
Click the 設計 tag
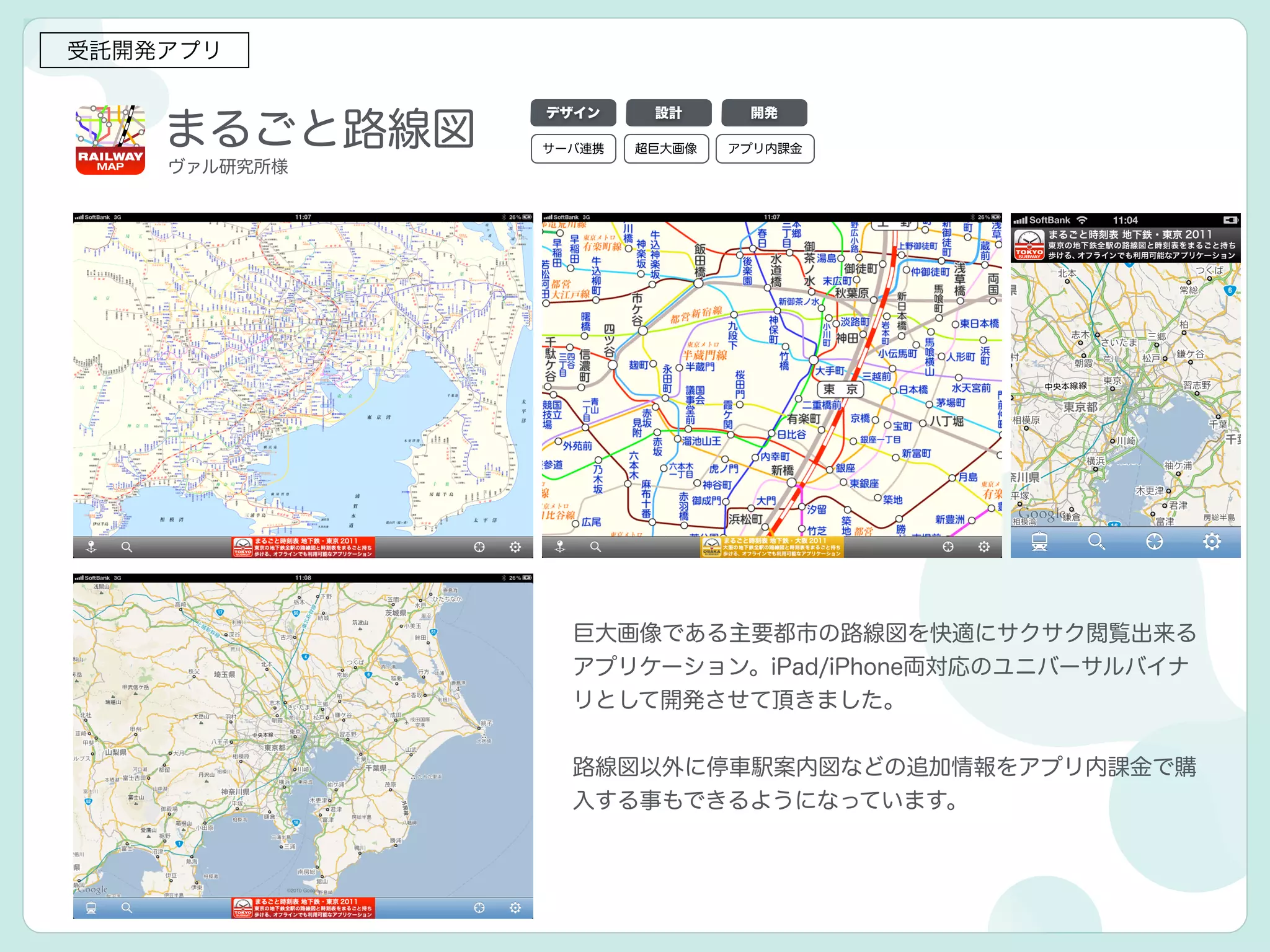pos(668,113)
